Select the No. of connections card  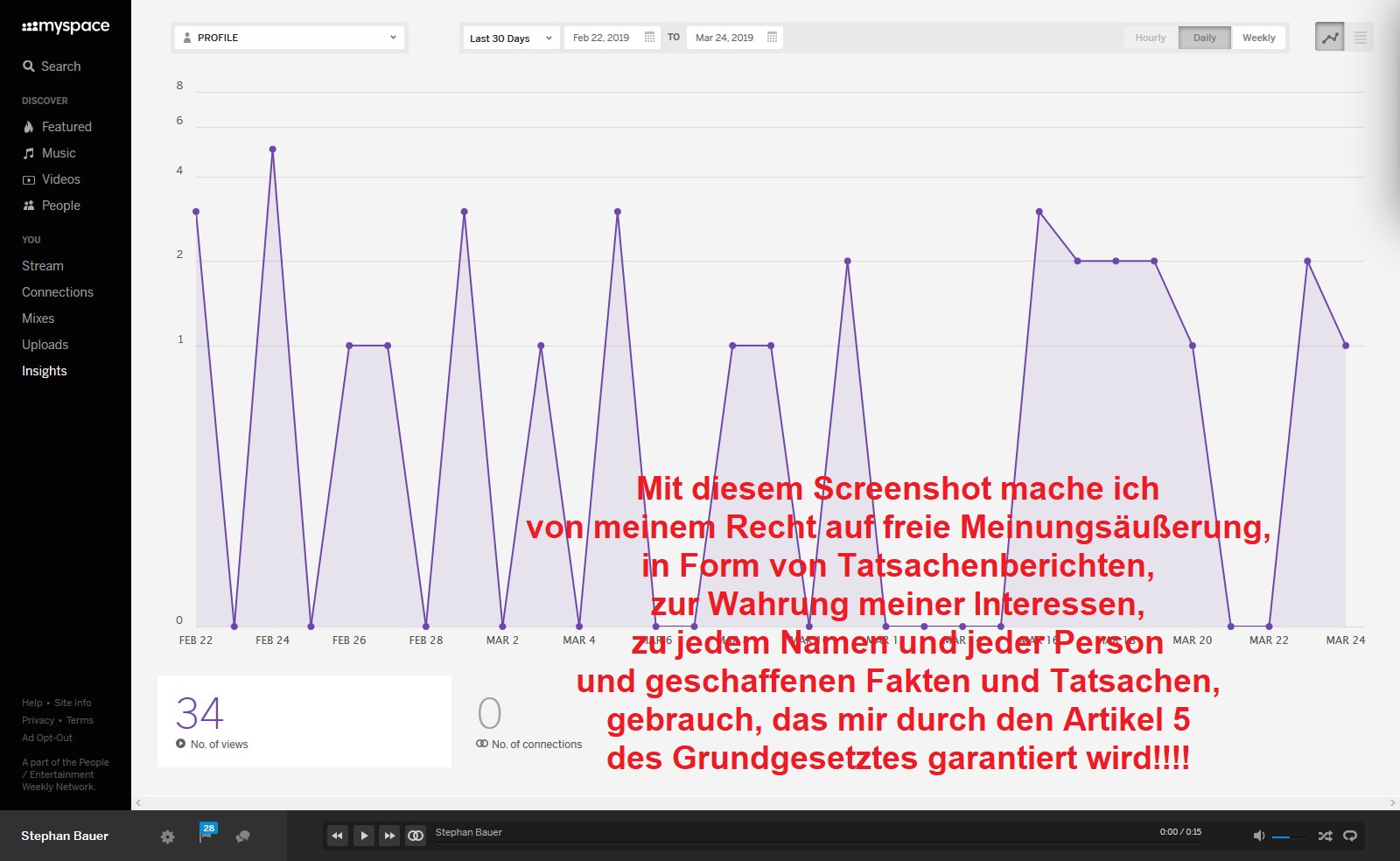(530, 721)
